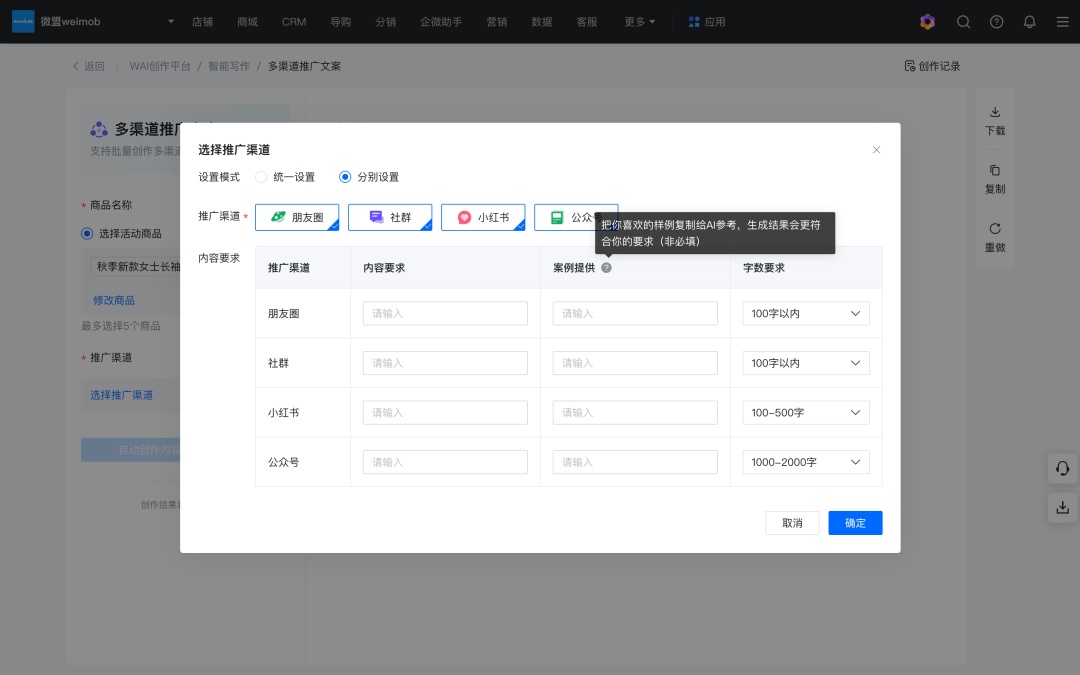This screenshot has width=1080, height=675.
Task: Open the help question mark icon
Action: [997, 22]
